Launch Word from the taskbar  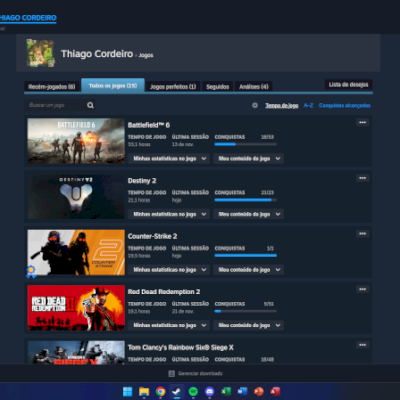coord(242,391)
